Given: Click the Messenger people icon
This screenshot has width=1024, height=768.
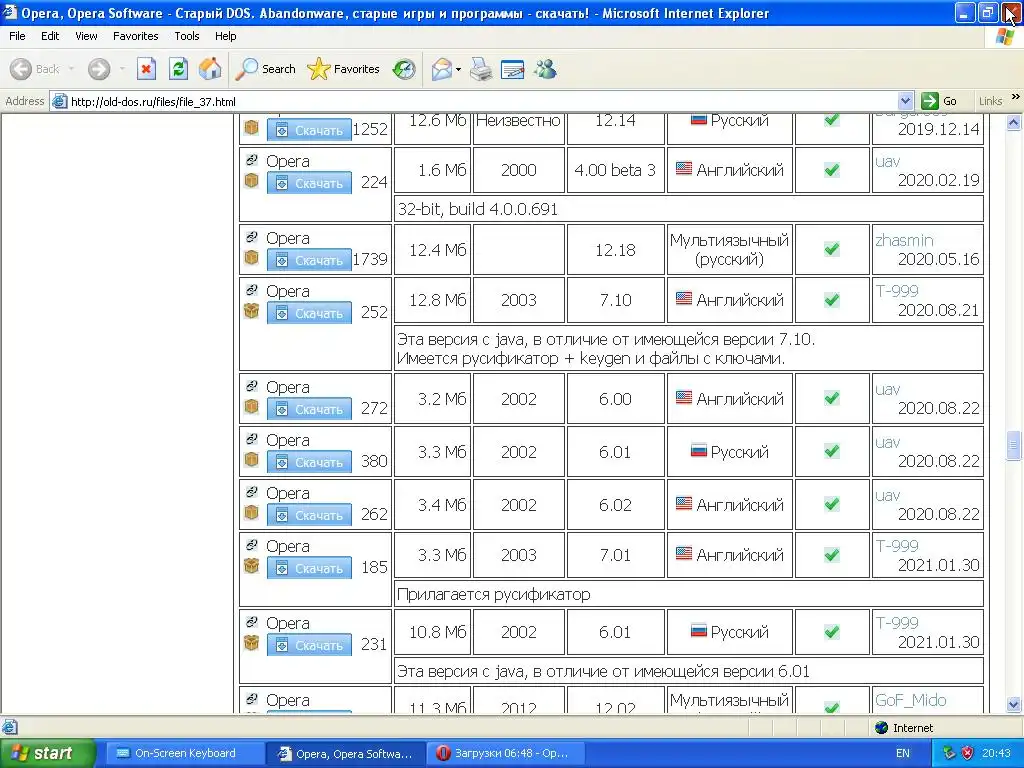Looking at the screenshot, I should (545, 69).
